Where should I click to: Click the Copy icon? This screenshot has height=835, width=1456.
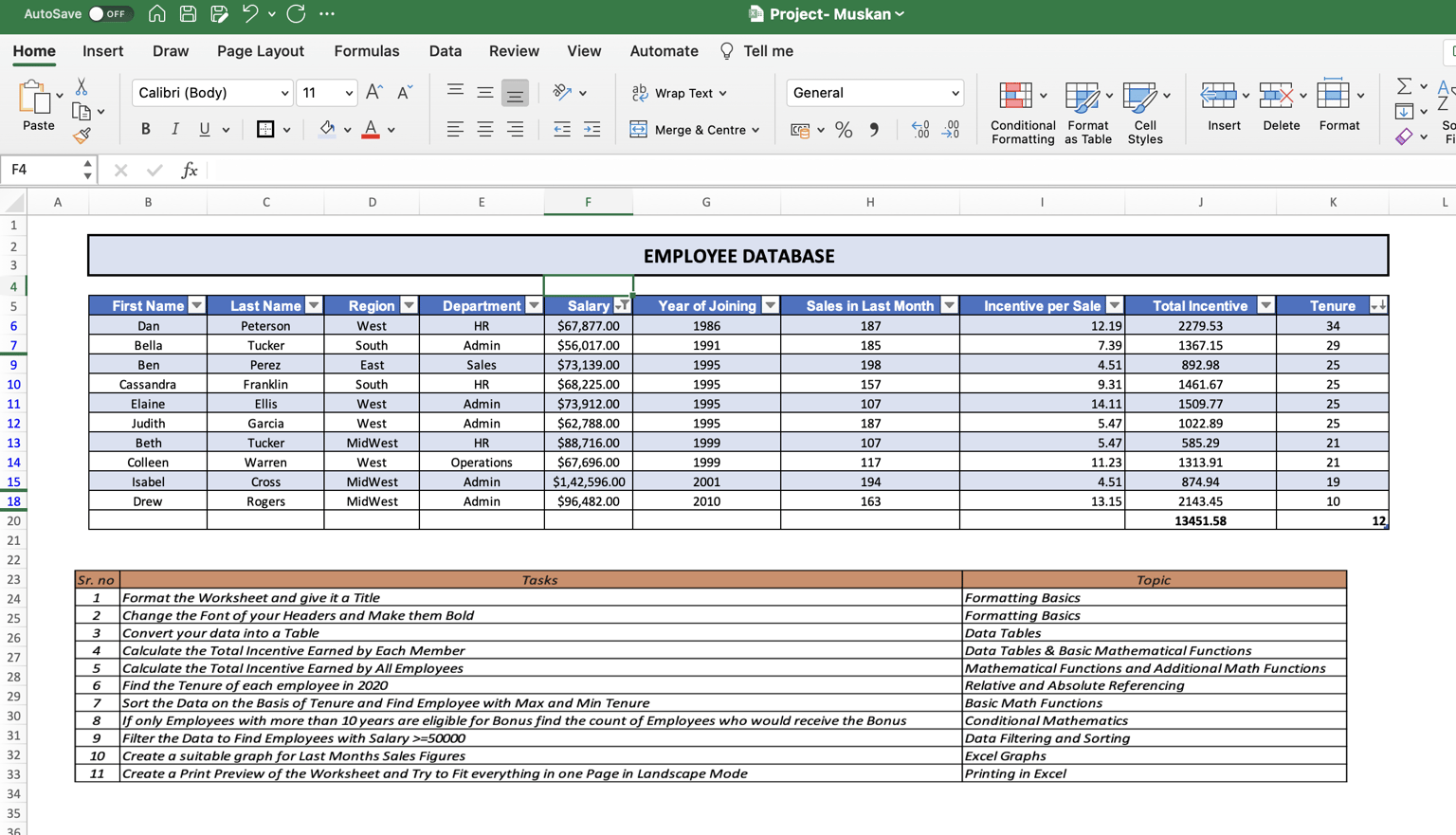(x=82, y=111)
